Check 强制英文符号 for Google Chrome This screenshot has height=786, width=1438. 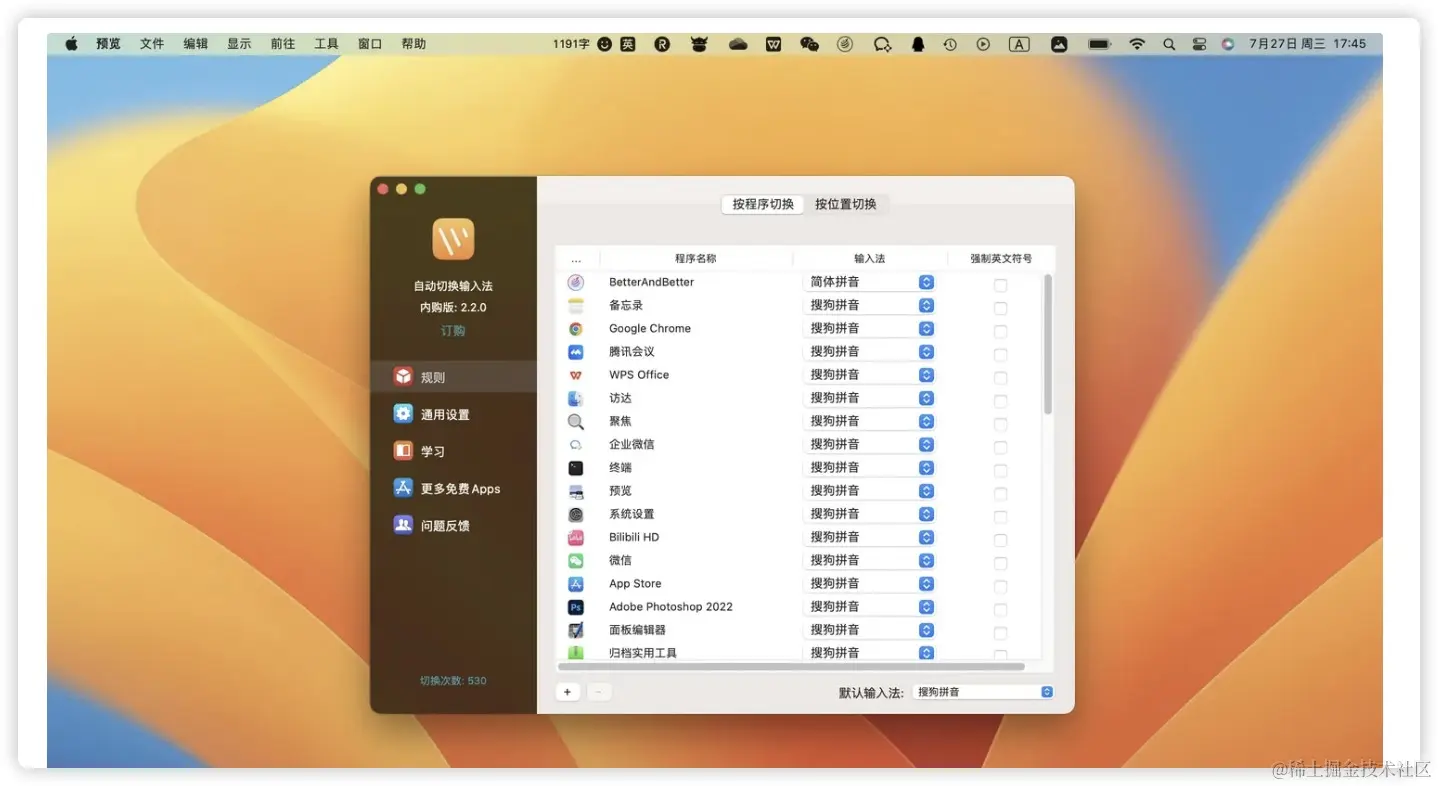[x=1000, y=331]
